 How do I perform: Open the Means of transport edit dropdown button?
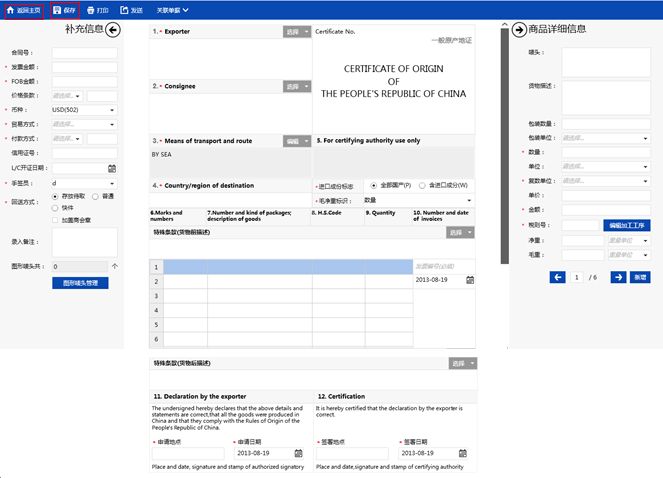tap(297, 141)
